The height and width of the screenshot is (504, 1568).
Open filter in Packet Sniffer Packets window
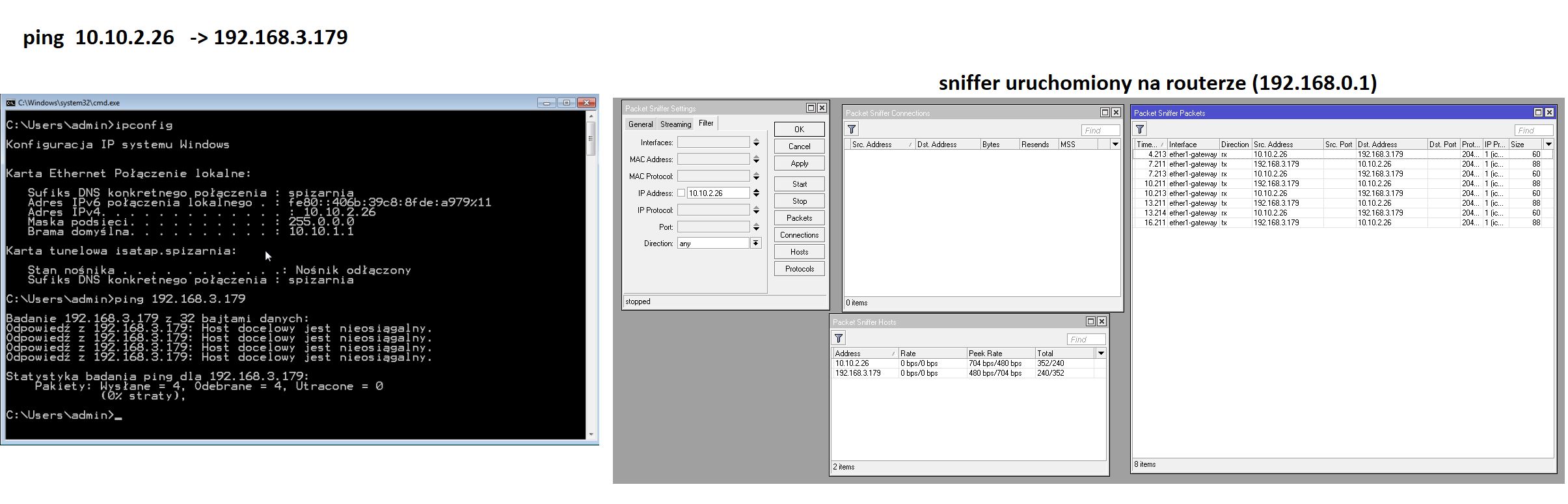click(x=1140, y=129)
